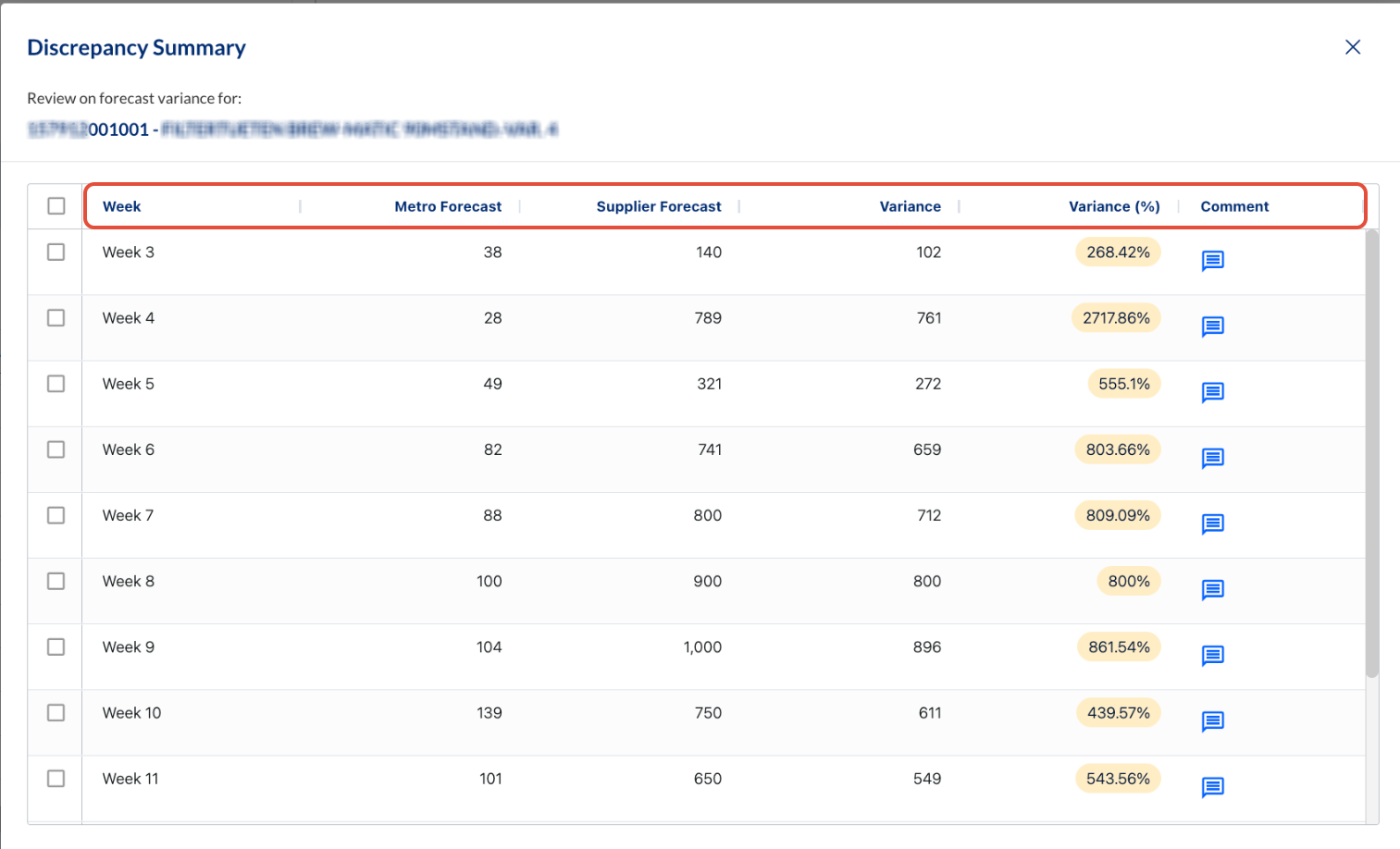Tick the checkbox for Week 10

point(56,712)
